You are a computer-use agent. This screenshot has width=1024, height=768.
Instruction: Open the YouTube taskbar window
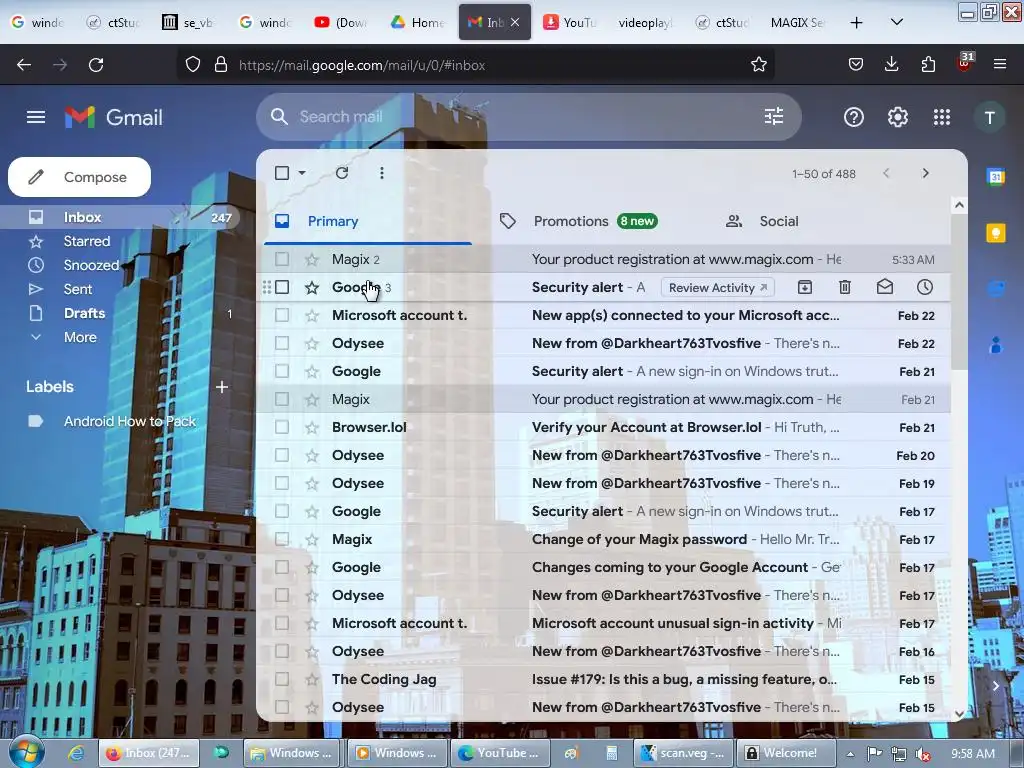pos(499,753)
